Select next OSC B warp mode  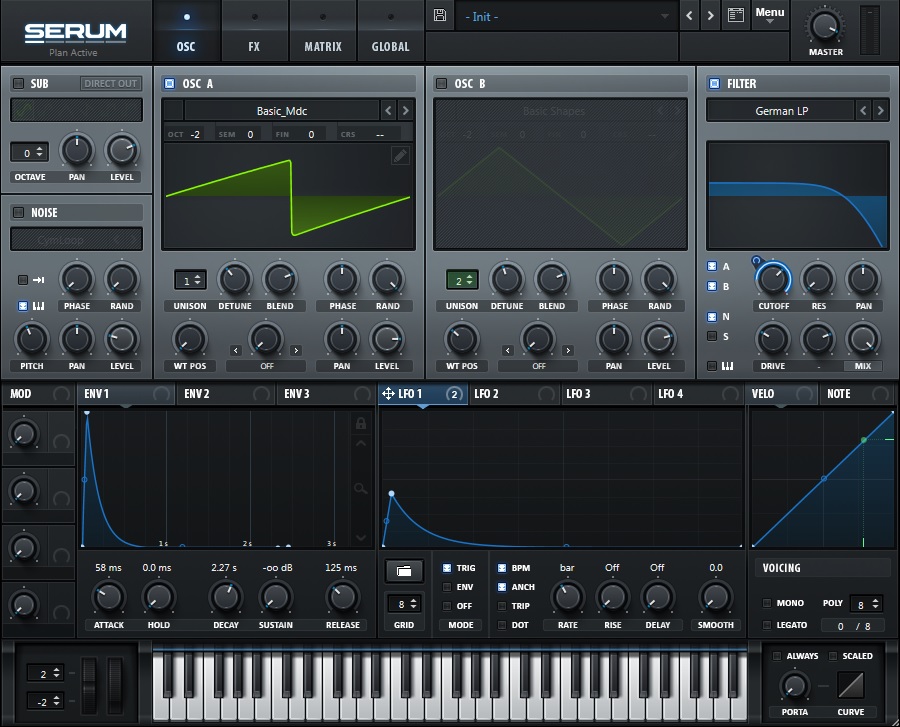[x=568, y=351]
